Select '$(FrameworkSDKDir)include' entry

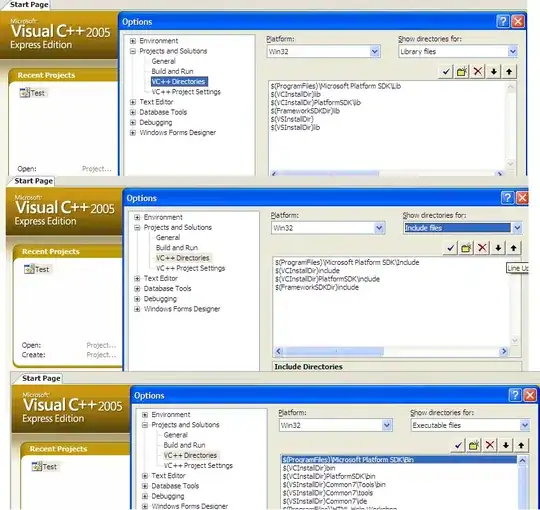pos(317,287)
